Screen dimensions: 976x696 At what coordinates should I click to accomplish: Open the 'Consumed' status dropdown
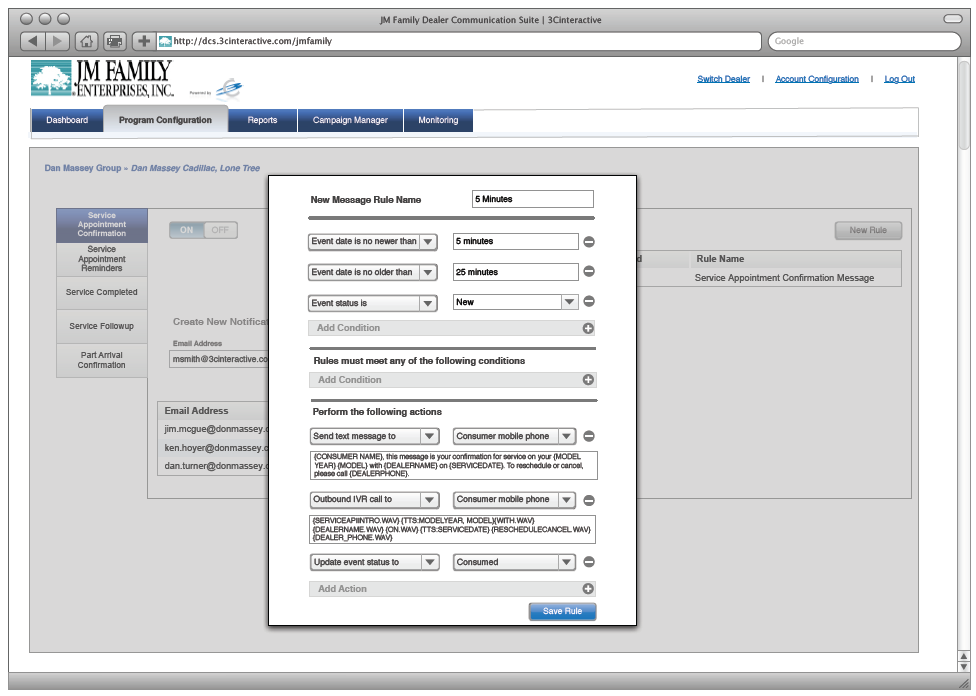(x=514, y=562)
